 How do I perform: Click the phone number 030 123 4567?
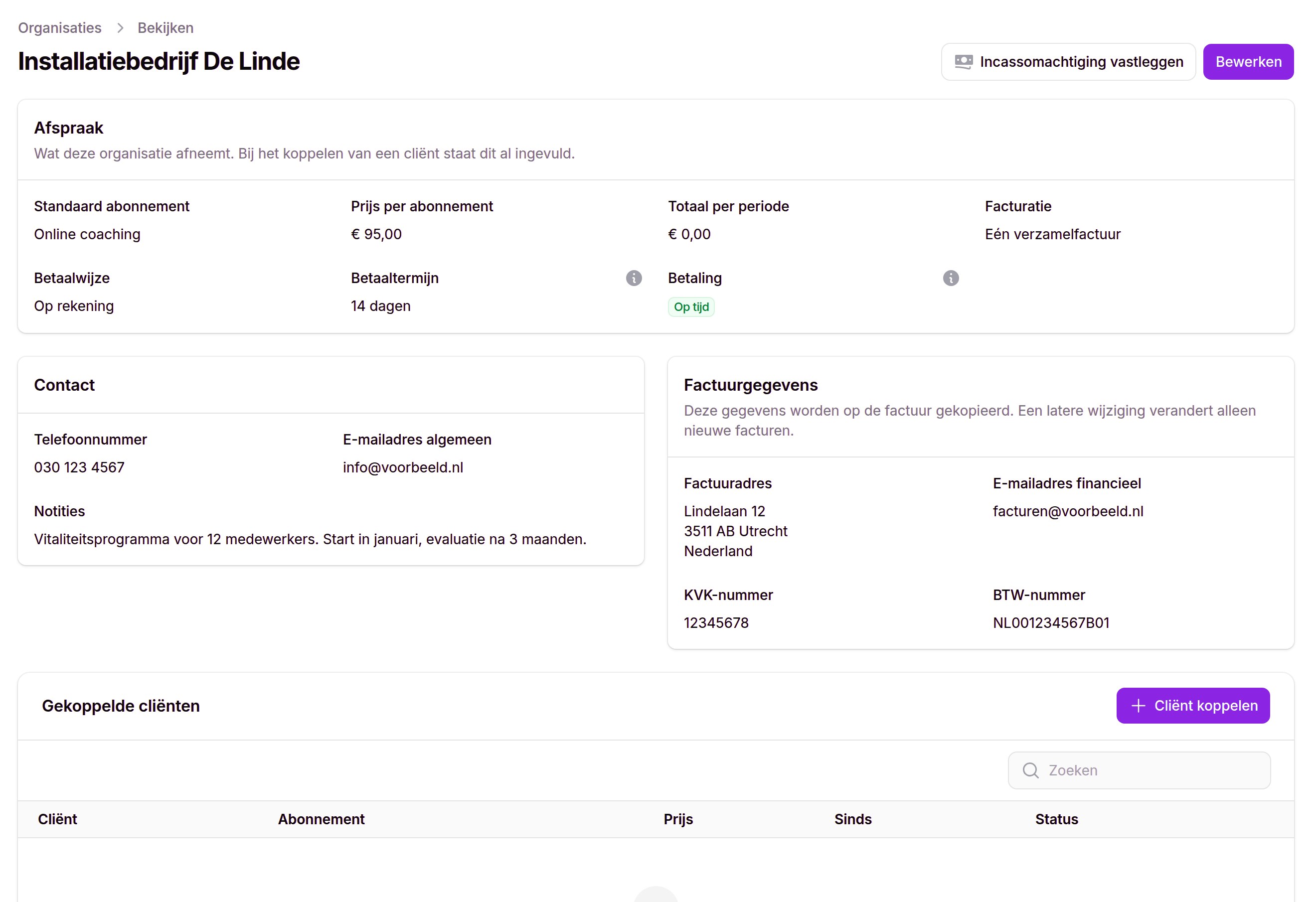click(79, 467)
